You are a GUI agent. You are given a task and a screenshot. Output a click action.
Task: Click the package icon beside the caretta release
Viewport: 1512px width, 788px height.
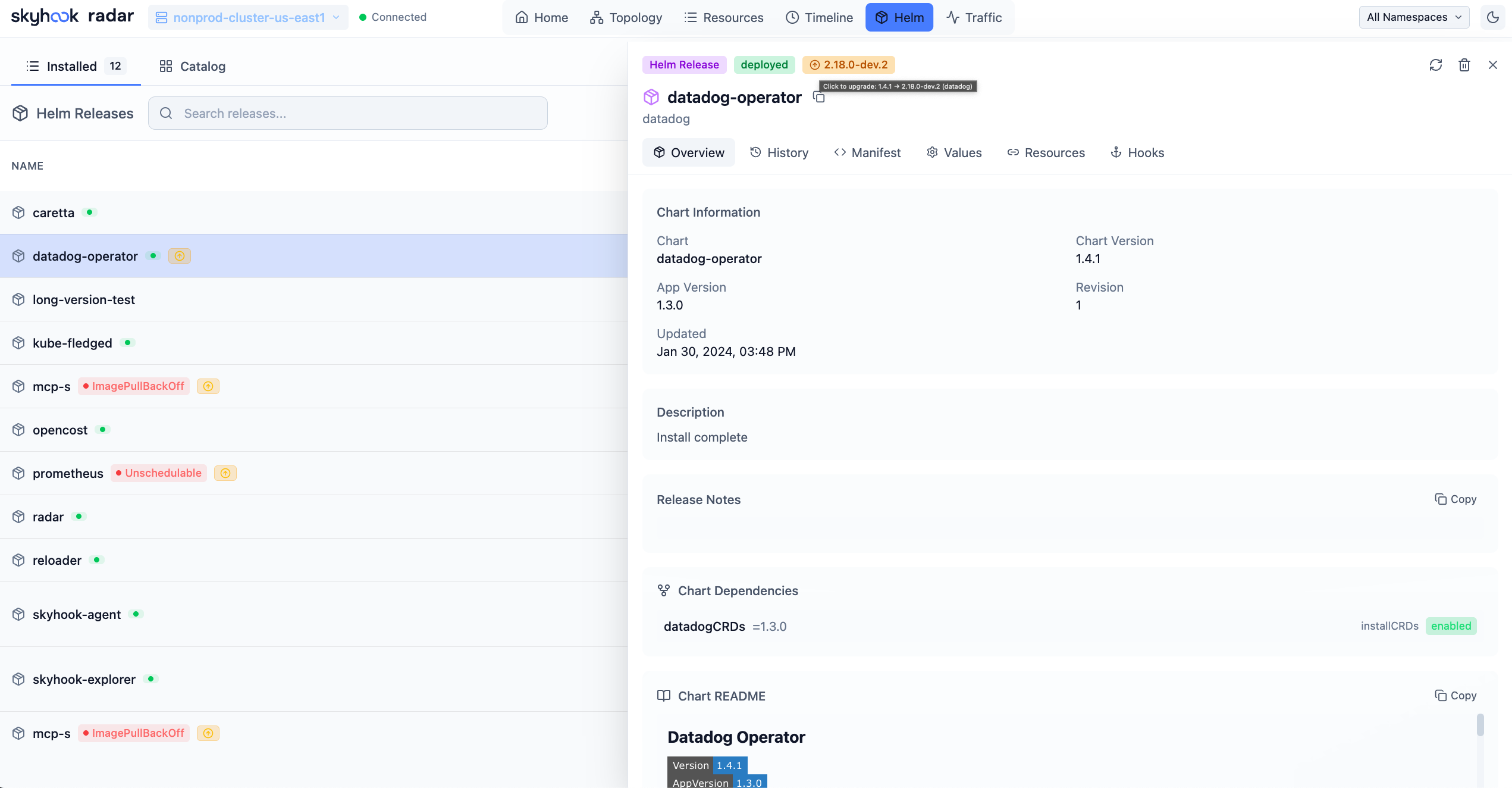19,212
